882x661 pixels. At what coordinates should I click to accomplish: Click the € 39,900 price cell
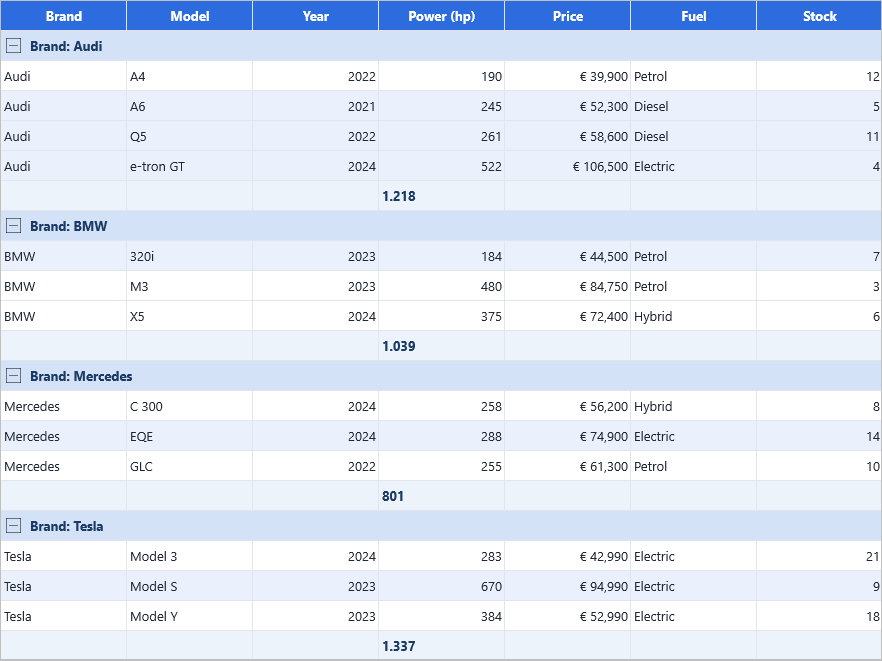click(568, 76)
